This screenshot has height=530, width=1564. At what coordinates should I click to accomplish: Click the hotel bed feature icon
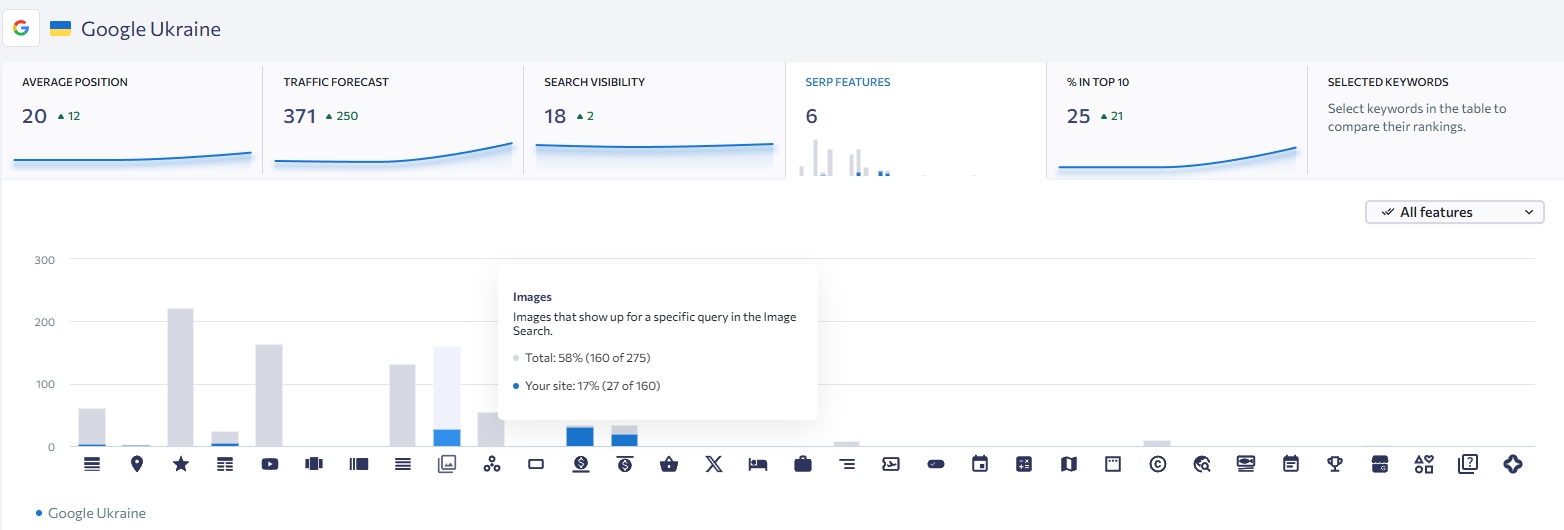758,464
